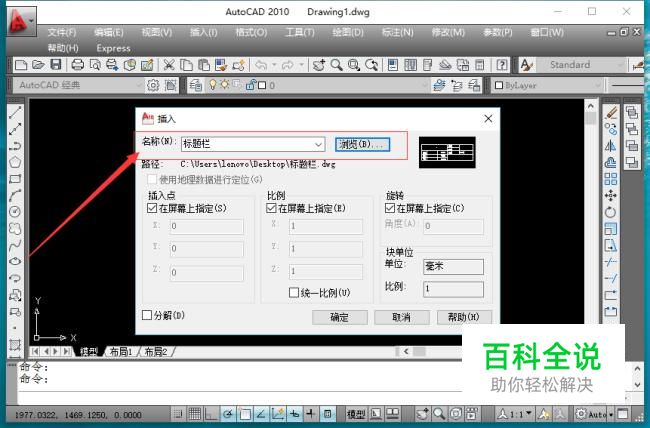Select the Rotate modify tool
The height and width of the screenshot is (428, 650).
[611, 212]
